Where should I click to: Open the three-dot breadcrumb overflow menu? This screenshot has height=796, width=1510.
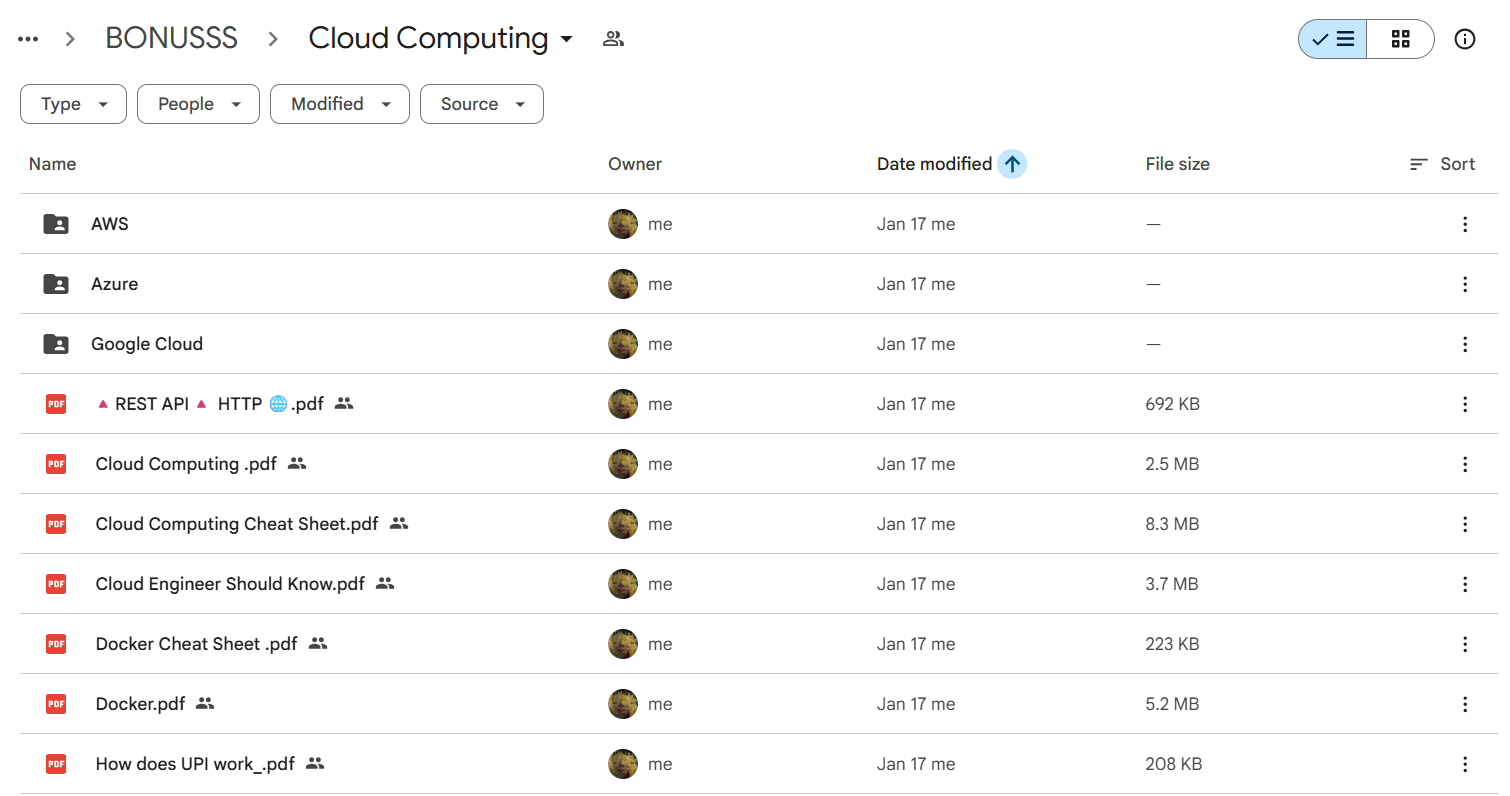pyautogui.click(x=28, y=39)
